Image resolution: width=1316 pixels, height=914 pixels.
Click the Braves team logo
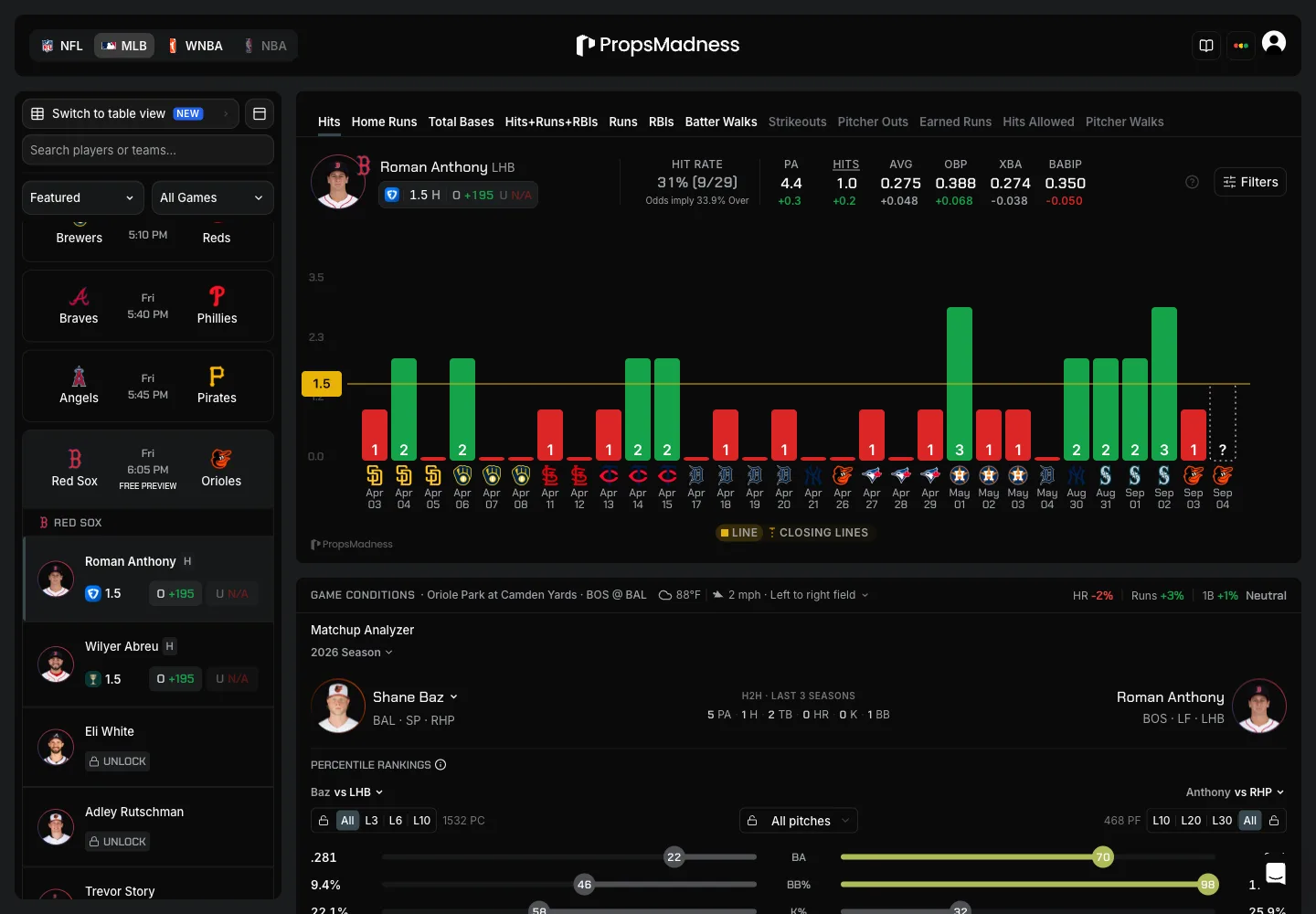coord(79,296)
